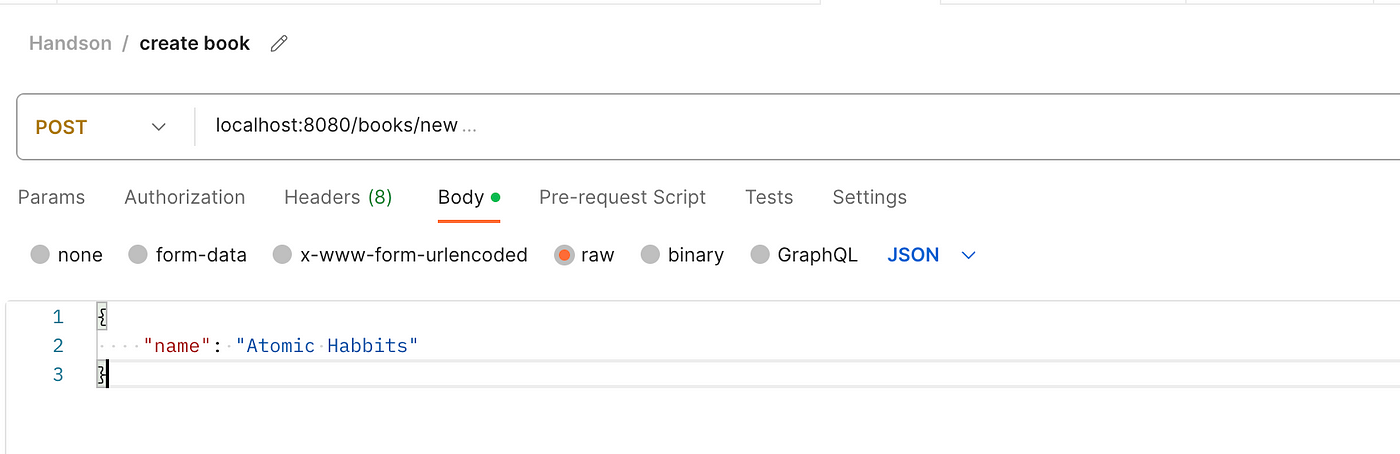The image size is (1400, 454).
Task: Go to the Tests tab
Action: tap(769, 197)
